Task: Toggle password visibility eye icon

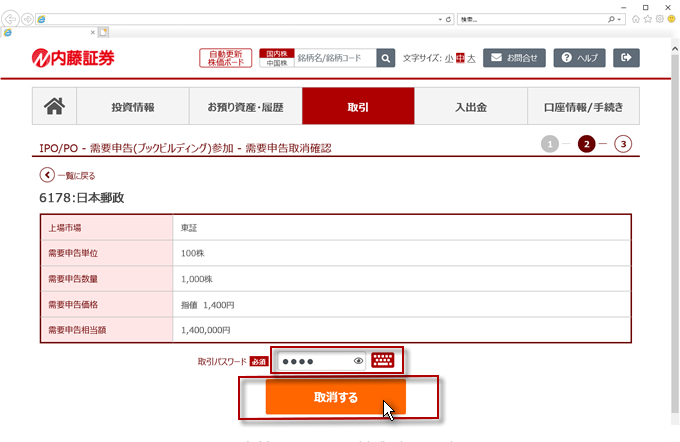Action: [x=358, y=361]
